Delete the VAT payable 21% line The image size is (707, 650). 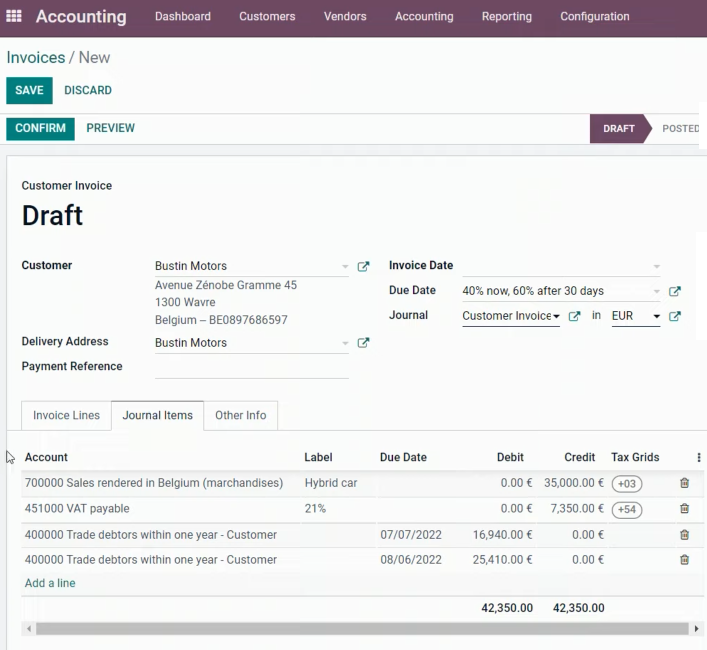pos(684,508)
